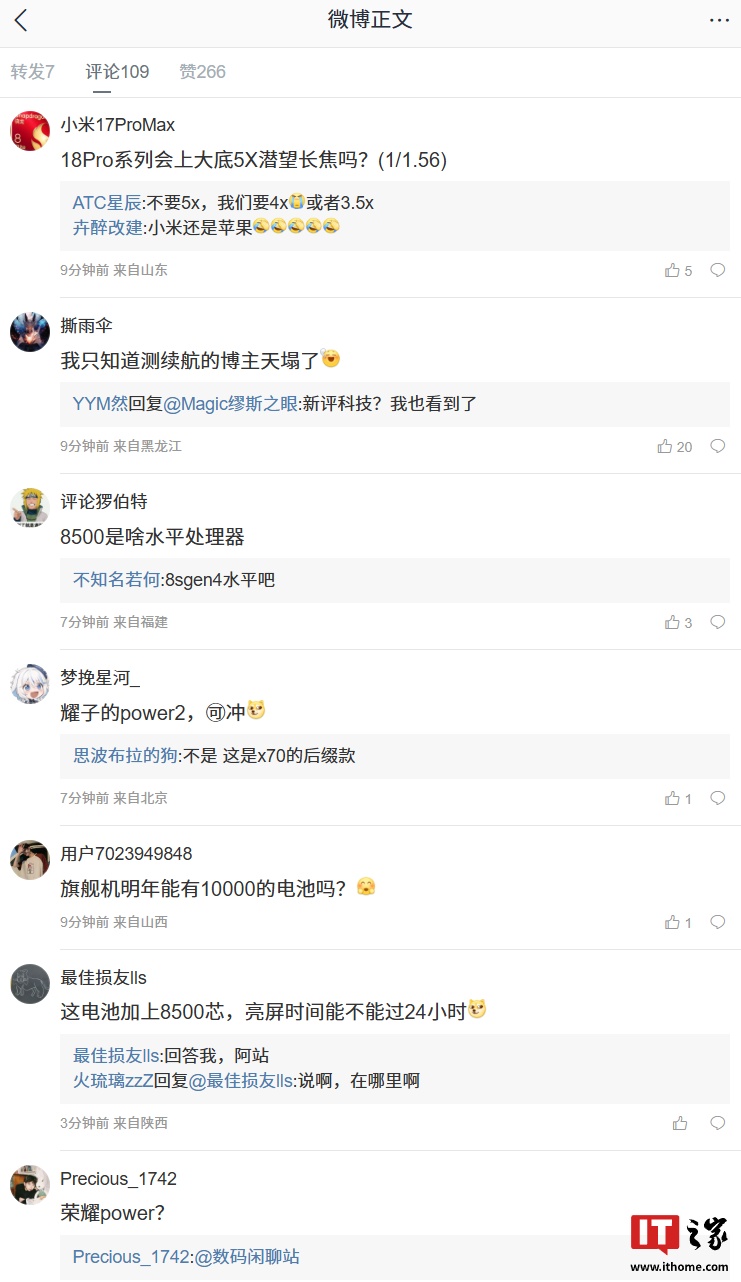Select the 评论109 tab
The image size is (741, 1282).
tap(117, 72)
